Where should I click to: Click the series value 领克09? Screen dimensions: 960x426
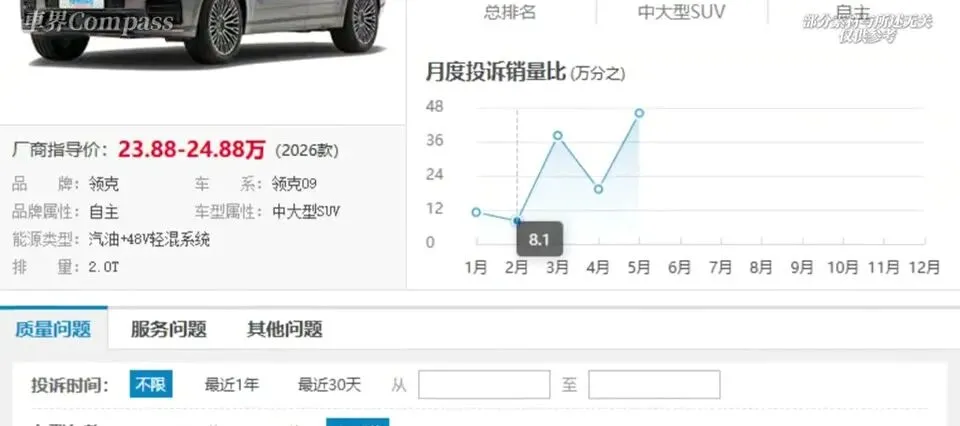pyautogui.click(x=294, y=184)
